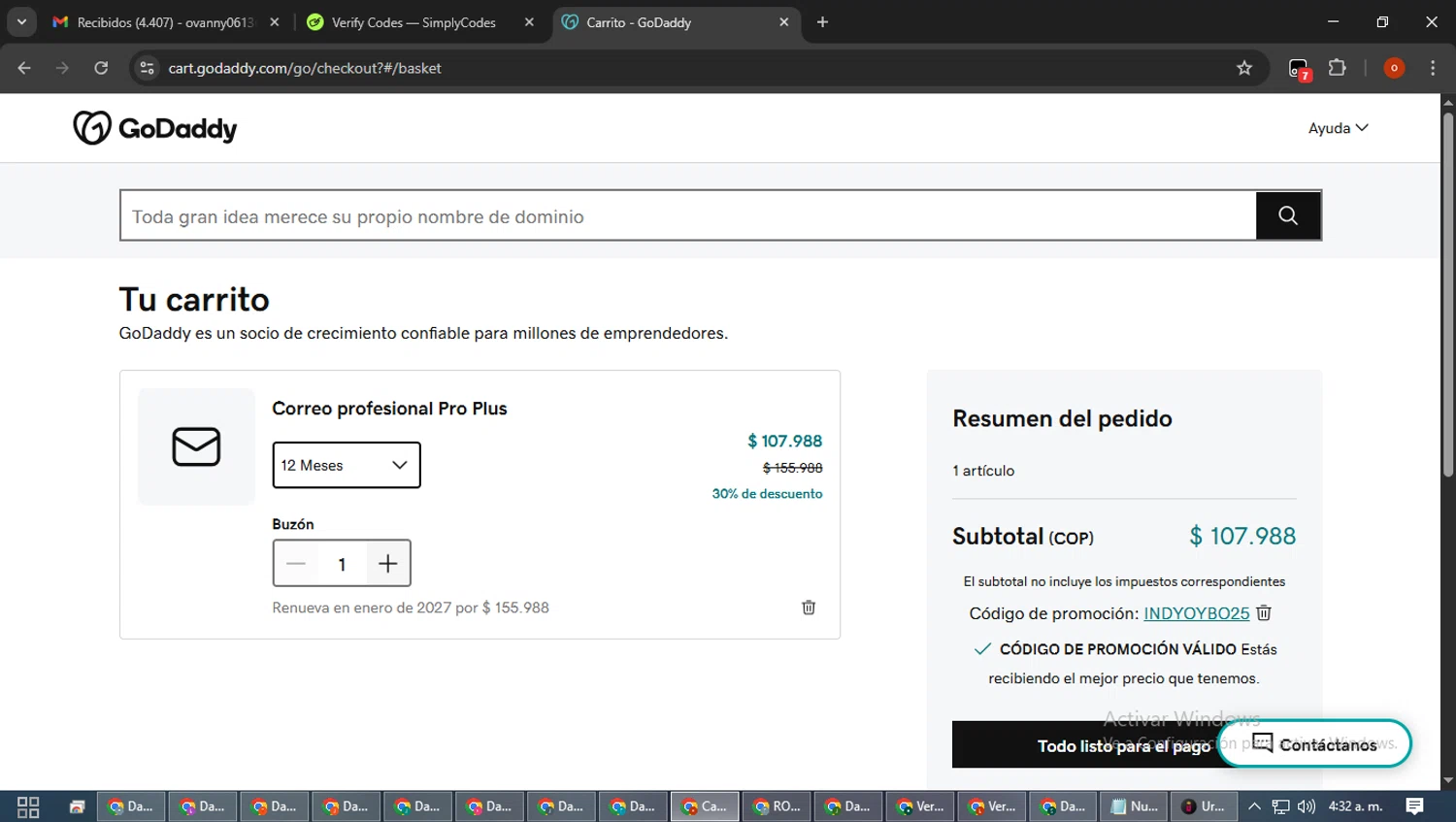Open the 12 Meses term dropdown
1456x822 pixels.
[347, 465]
